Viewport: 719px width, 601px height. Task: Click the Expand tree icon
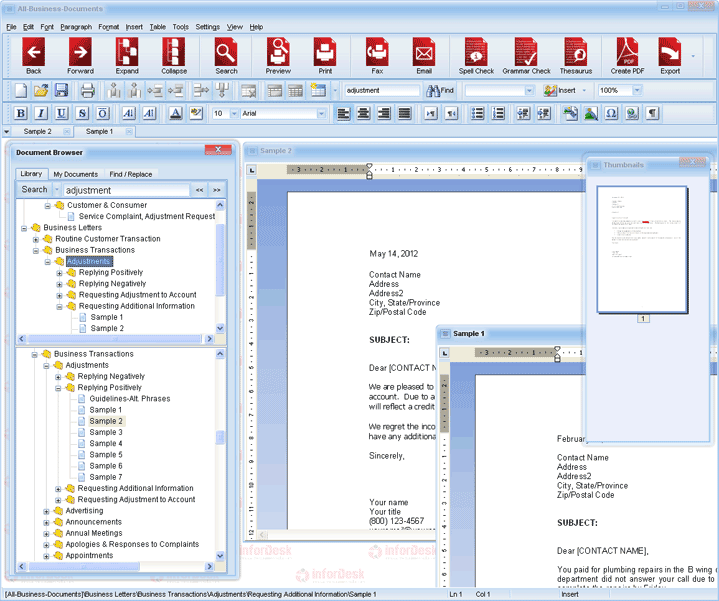(127, 53)
